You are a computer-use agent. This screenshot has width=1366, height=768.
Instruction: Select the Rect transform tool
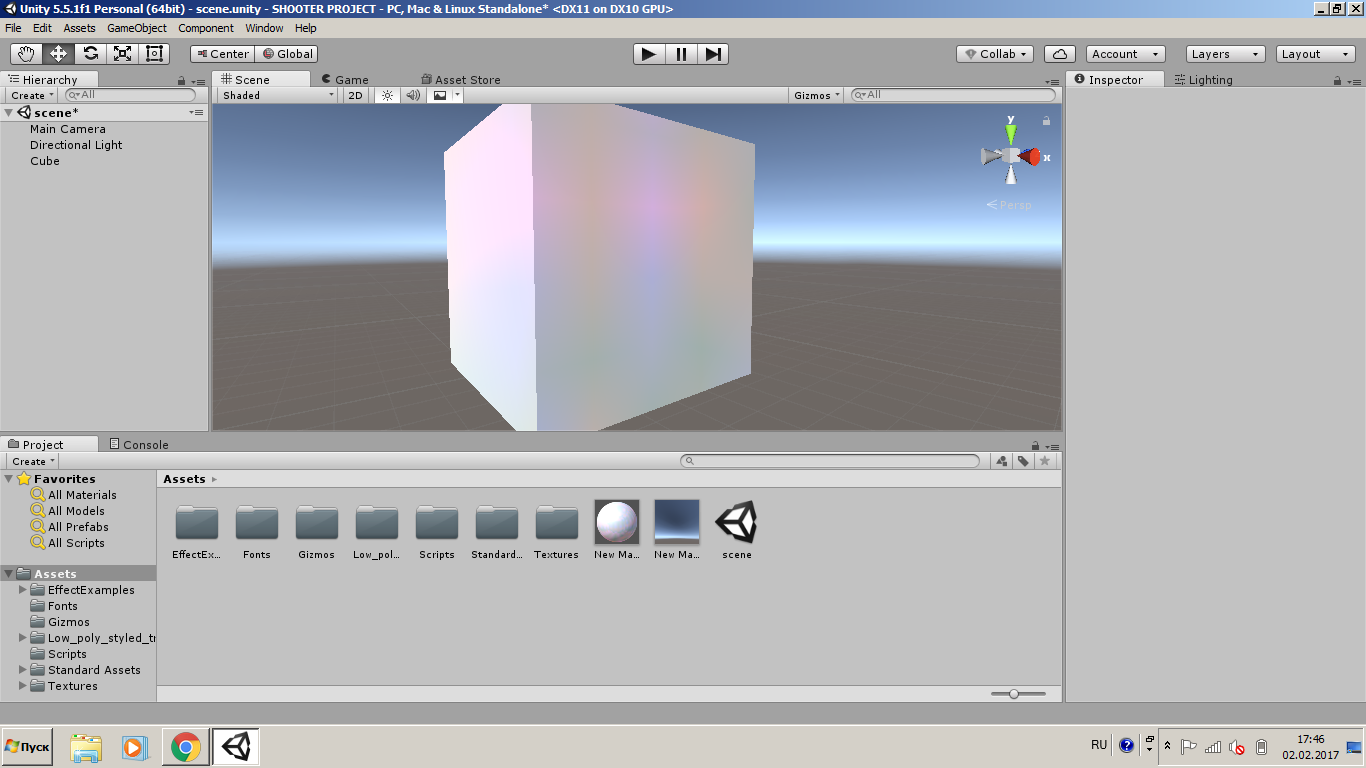pyautogui.click(x=155, y=54)
